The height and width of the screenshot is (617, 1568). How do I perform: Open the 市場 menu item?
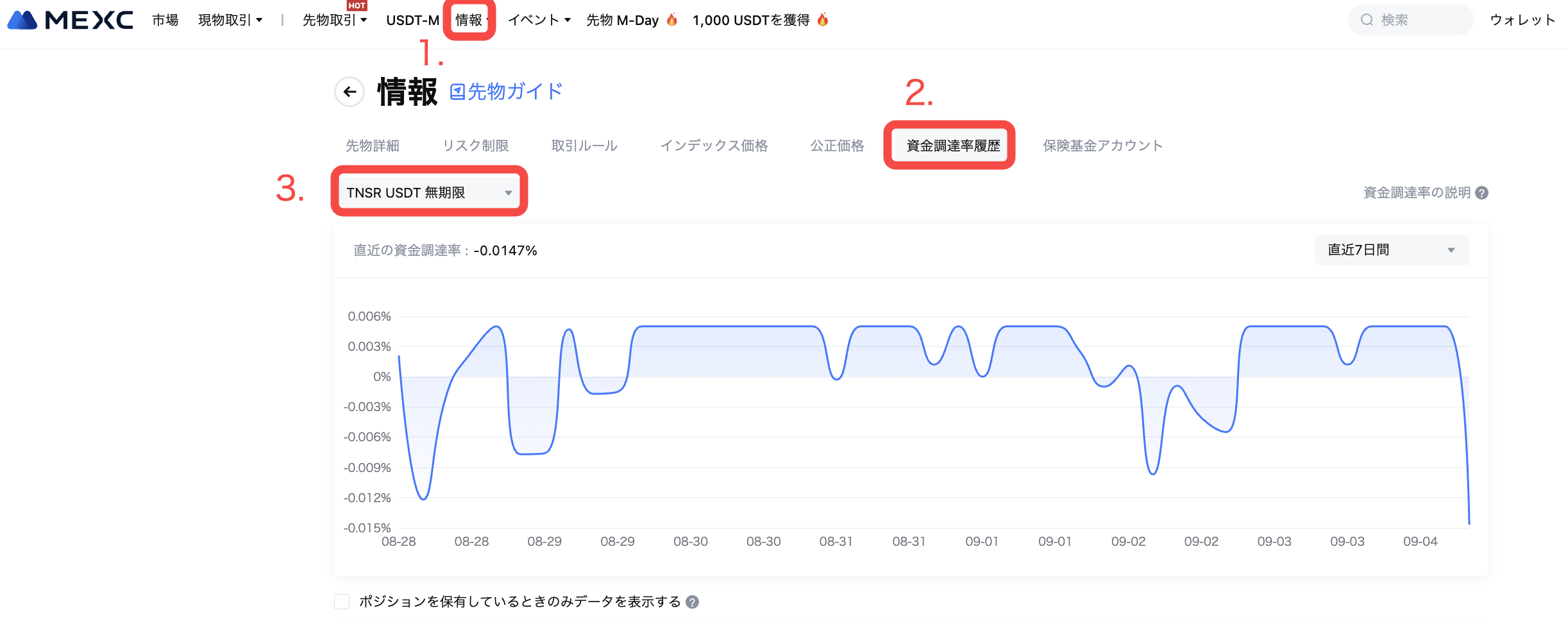(x=165, y=20)
